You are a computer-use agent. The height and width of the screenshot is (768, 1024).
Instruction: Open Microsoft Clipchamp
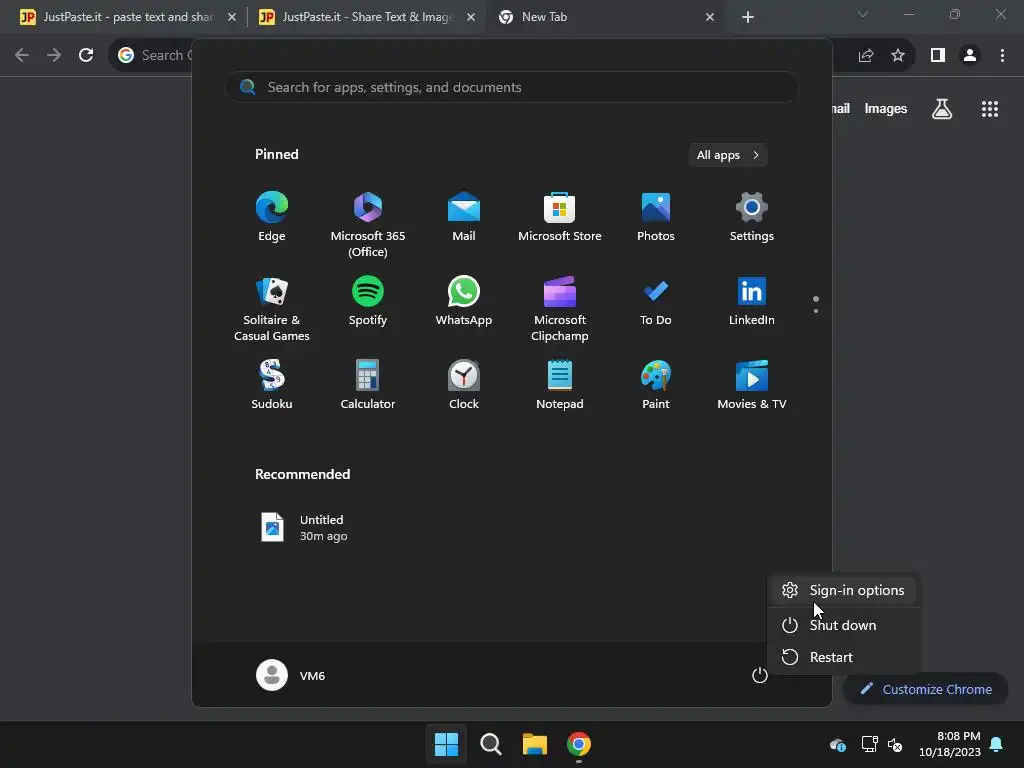click(x=560, y=309)
